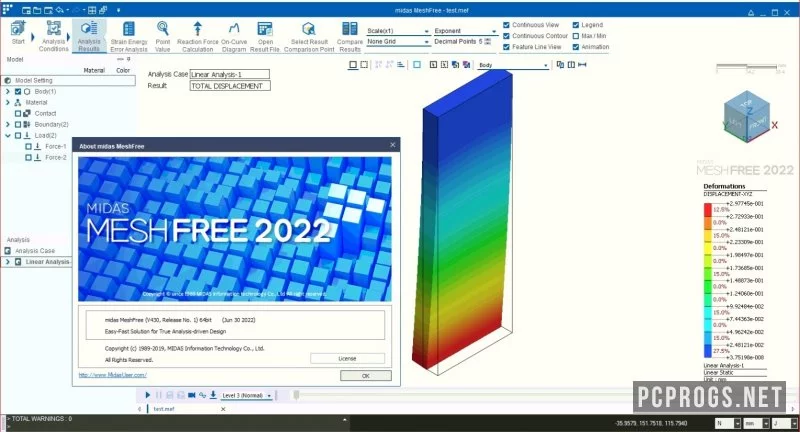This screenshot has width=800, height=432.
Task: Click the download arrow icon in animation bar
Action: tap(213, 395)
